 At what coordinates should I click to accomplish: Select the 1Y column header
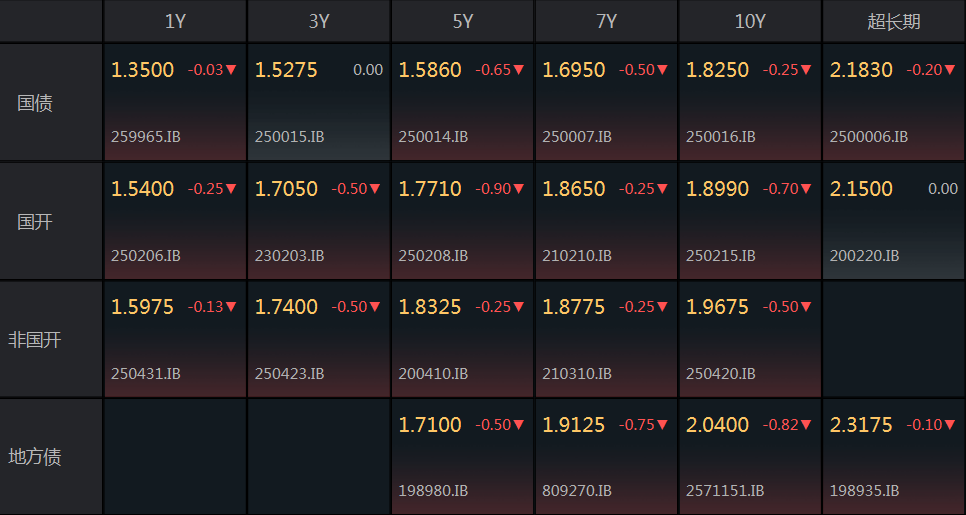(x=175, y=21)
